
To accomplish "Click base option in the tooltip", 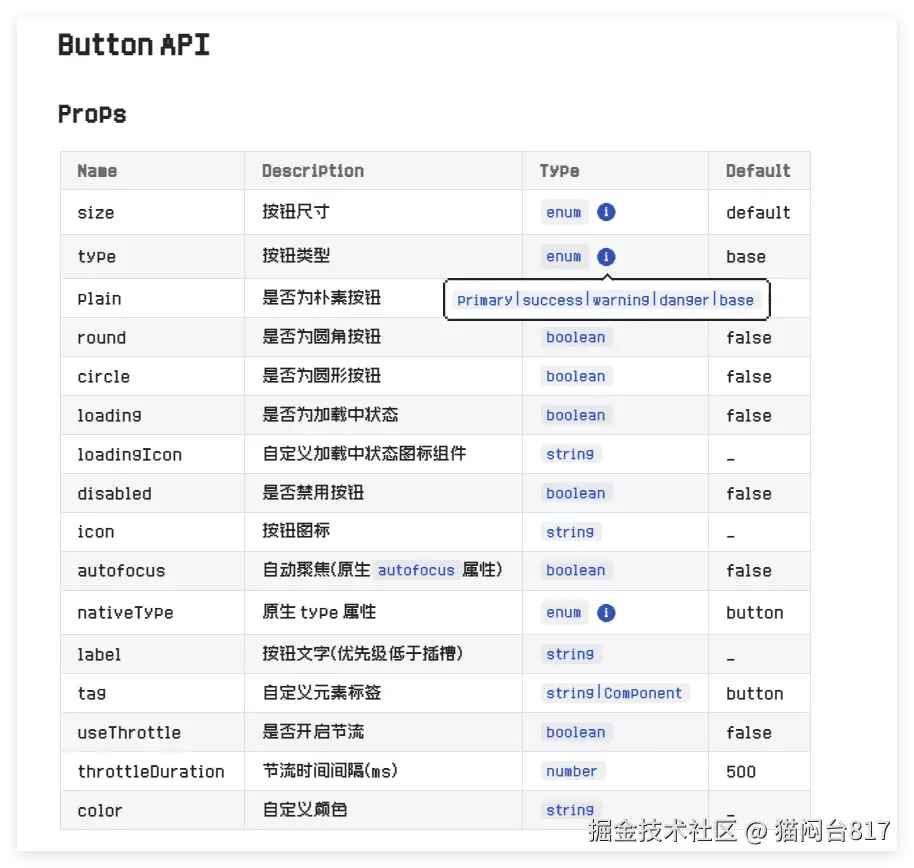I will (737, 299).
